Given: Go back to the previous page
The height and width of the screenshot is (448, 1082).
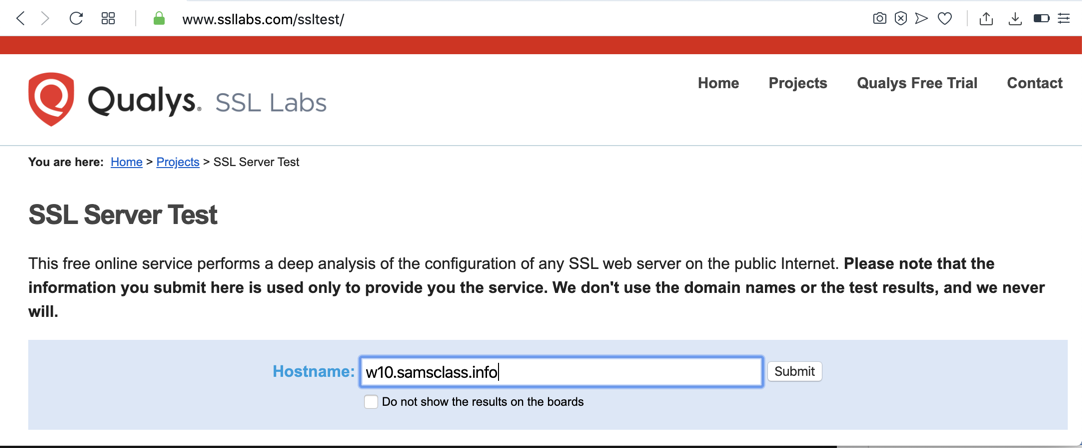Looking at the screenshot, I should click(x=21, y=19).
